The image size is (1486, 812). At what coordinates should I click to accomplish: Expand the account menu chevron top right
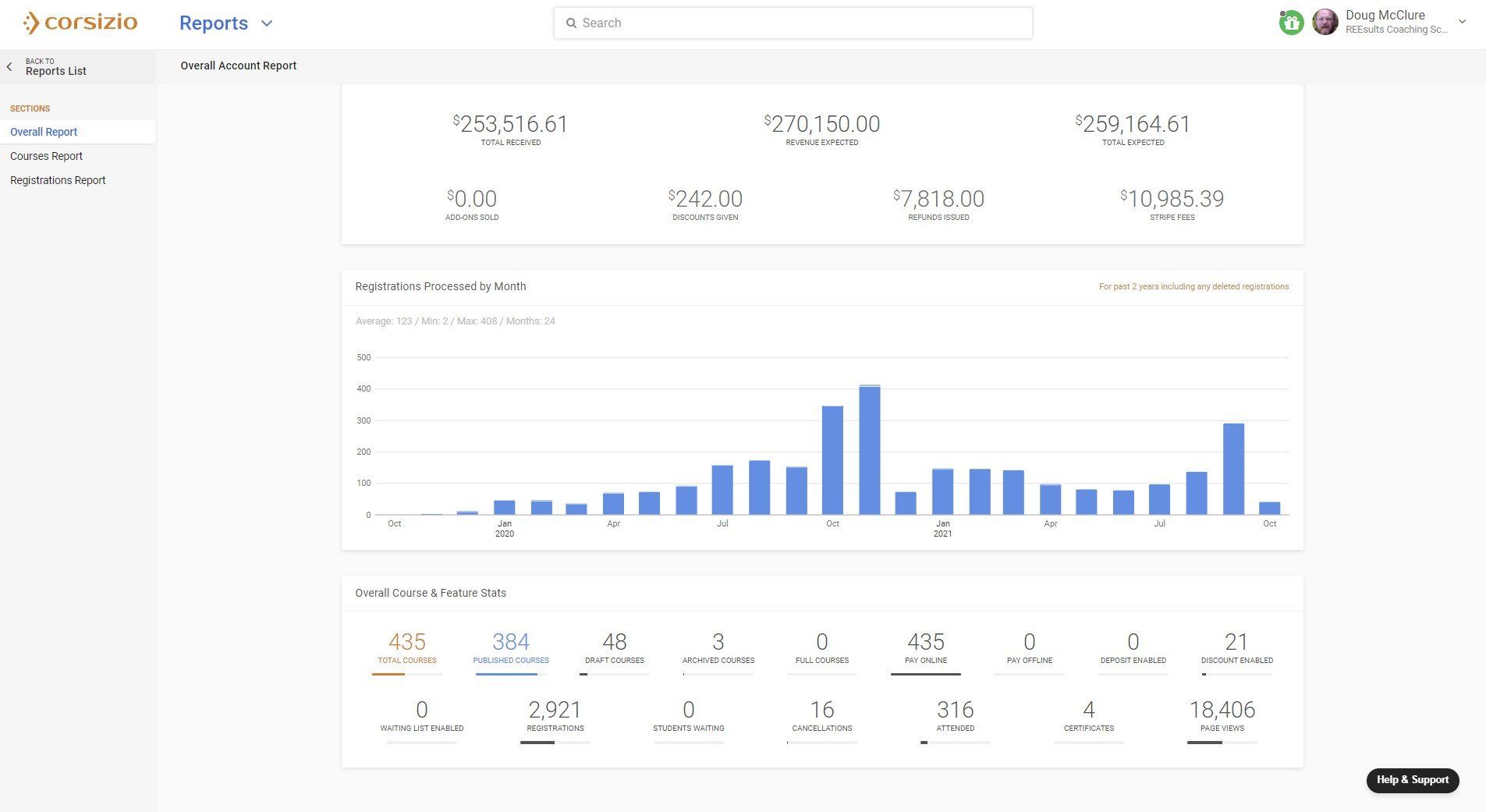pyautogui.click(x=1462, y=22)
